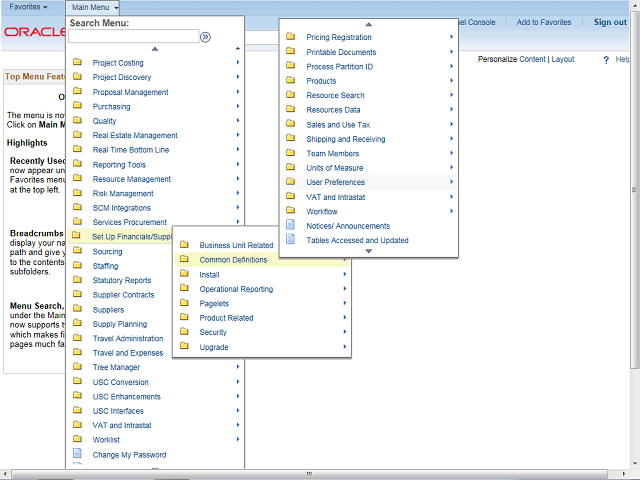This screenshot has width=640, height=480.
Task: Expand the Project Discovery submenu arrow
Action: [238, 77]
